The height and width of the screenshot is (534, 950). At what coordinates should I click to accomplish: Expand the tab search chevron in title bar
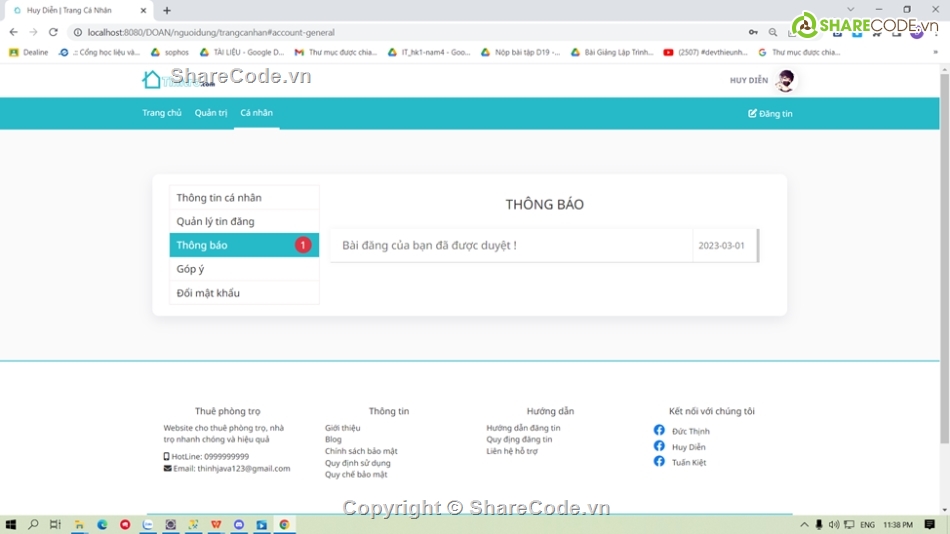(851, 9)
